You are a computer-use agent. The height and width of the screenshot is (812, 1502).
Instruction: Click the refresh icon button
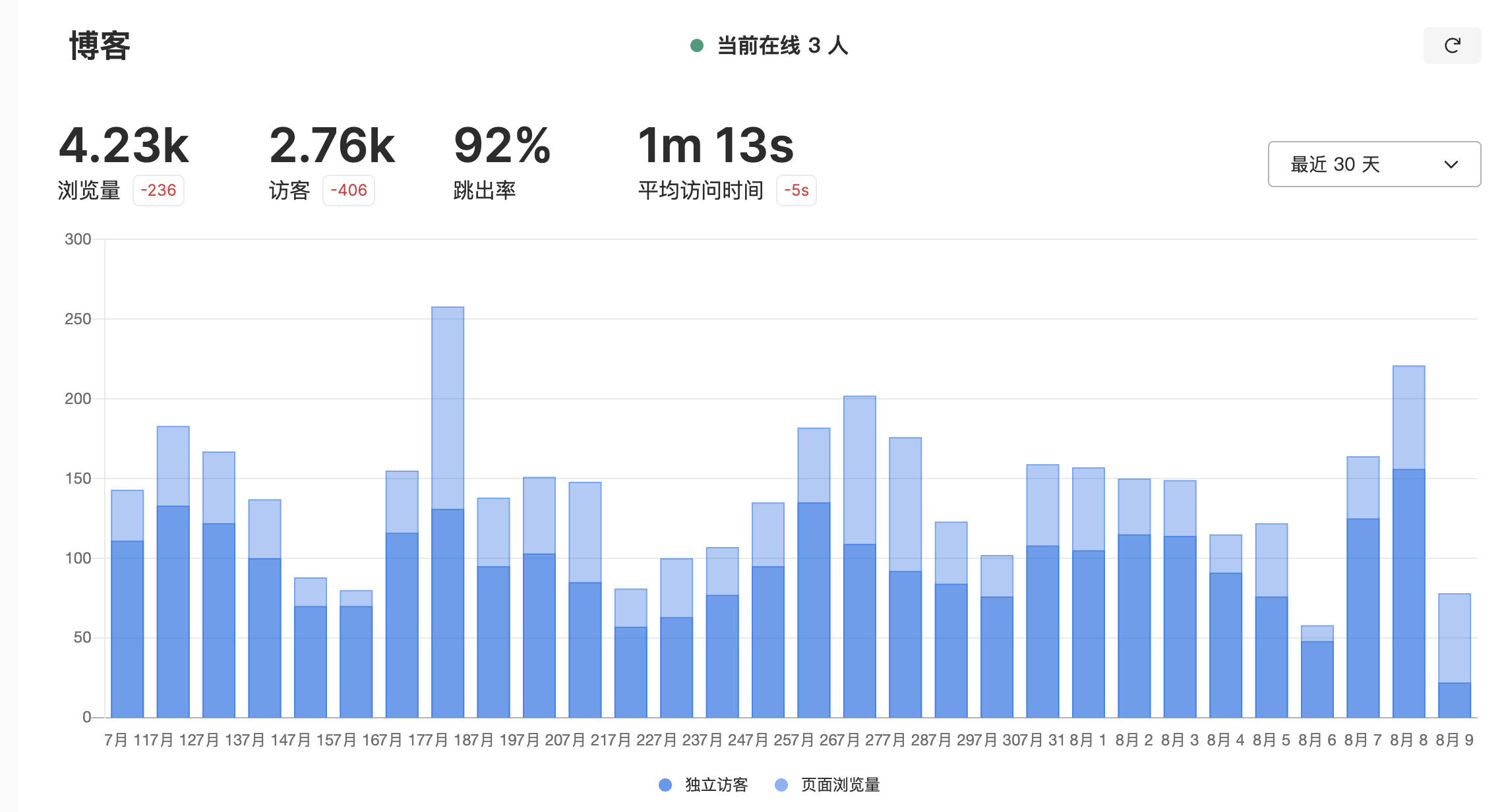pos(1451,45)
